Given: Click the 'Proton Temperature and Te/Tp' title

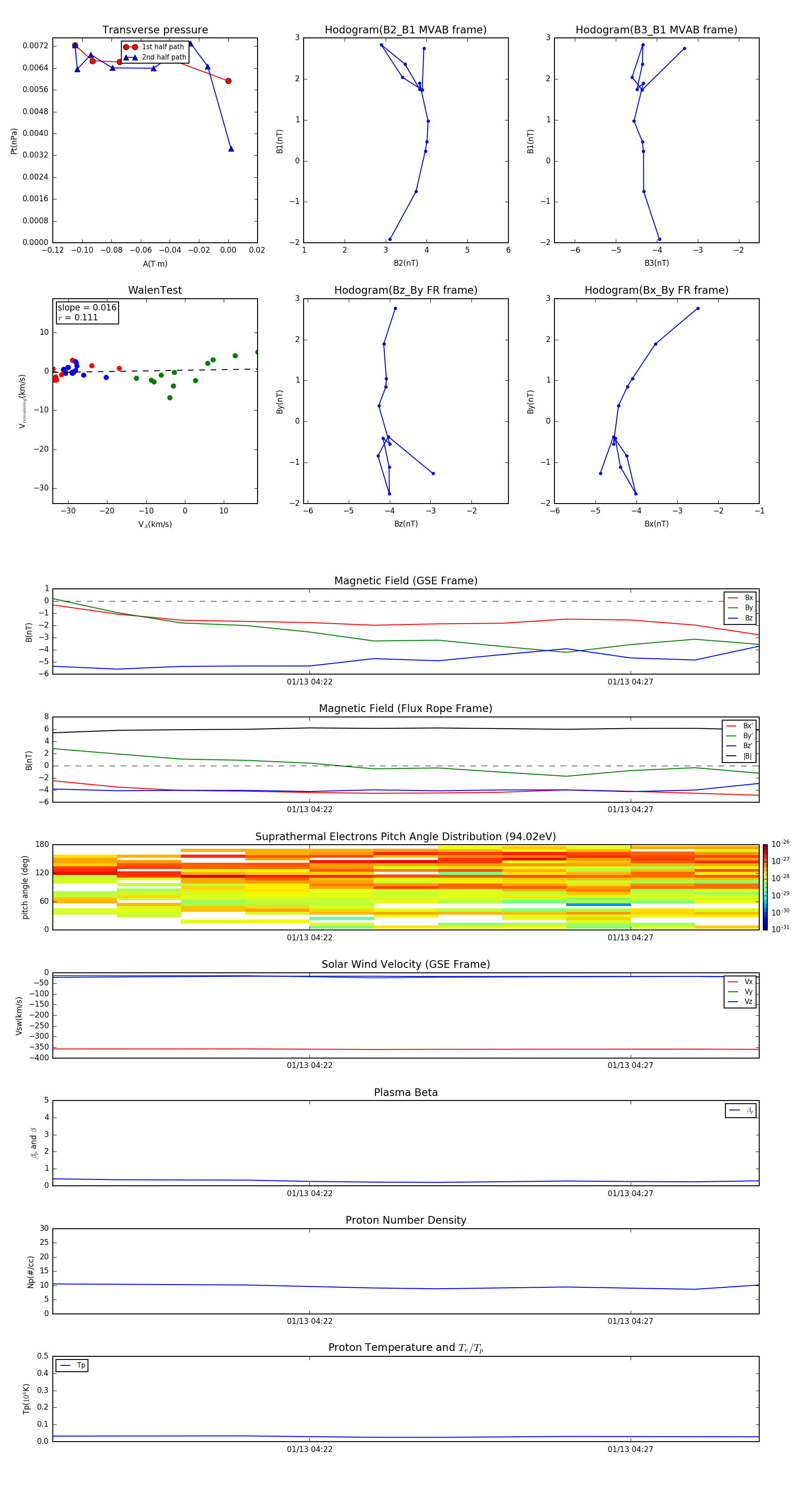Looking at the screenshot, I should point(406,1347).
